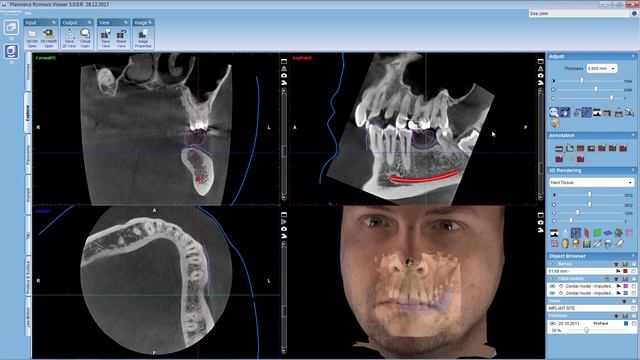Viewport: 640px width, 360px height.
Task: Open the Thickness dropdown
Action: pos(602,69)
